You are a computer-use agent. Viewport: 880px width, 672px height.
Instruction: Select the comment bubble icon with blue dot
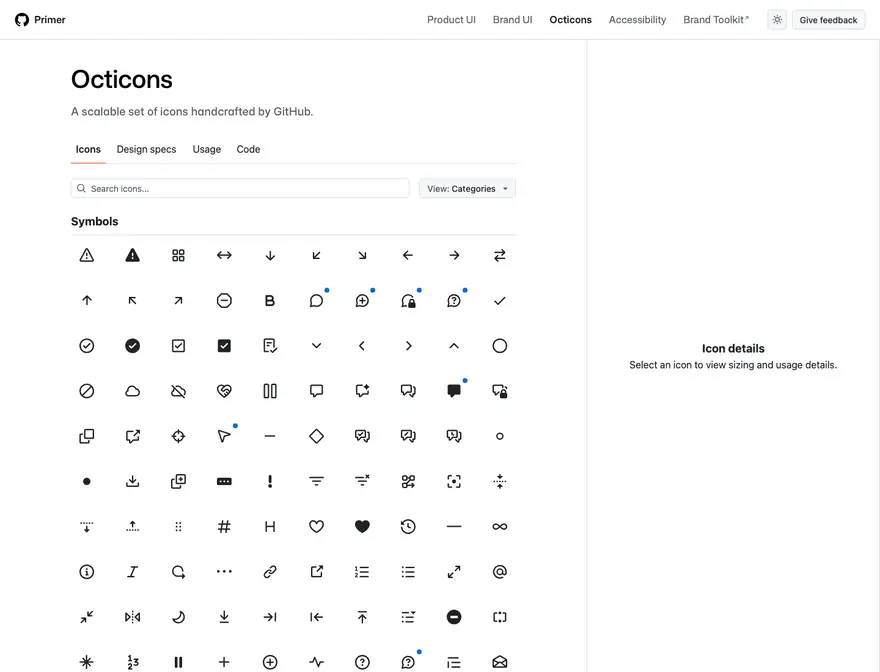point(317,301)
